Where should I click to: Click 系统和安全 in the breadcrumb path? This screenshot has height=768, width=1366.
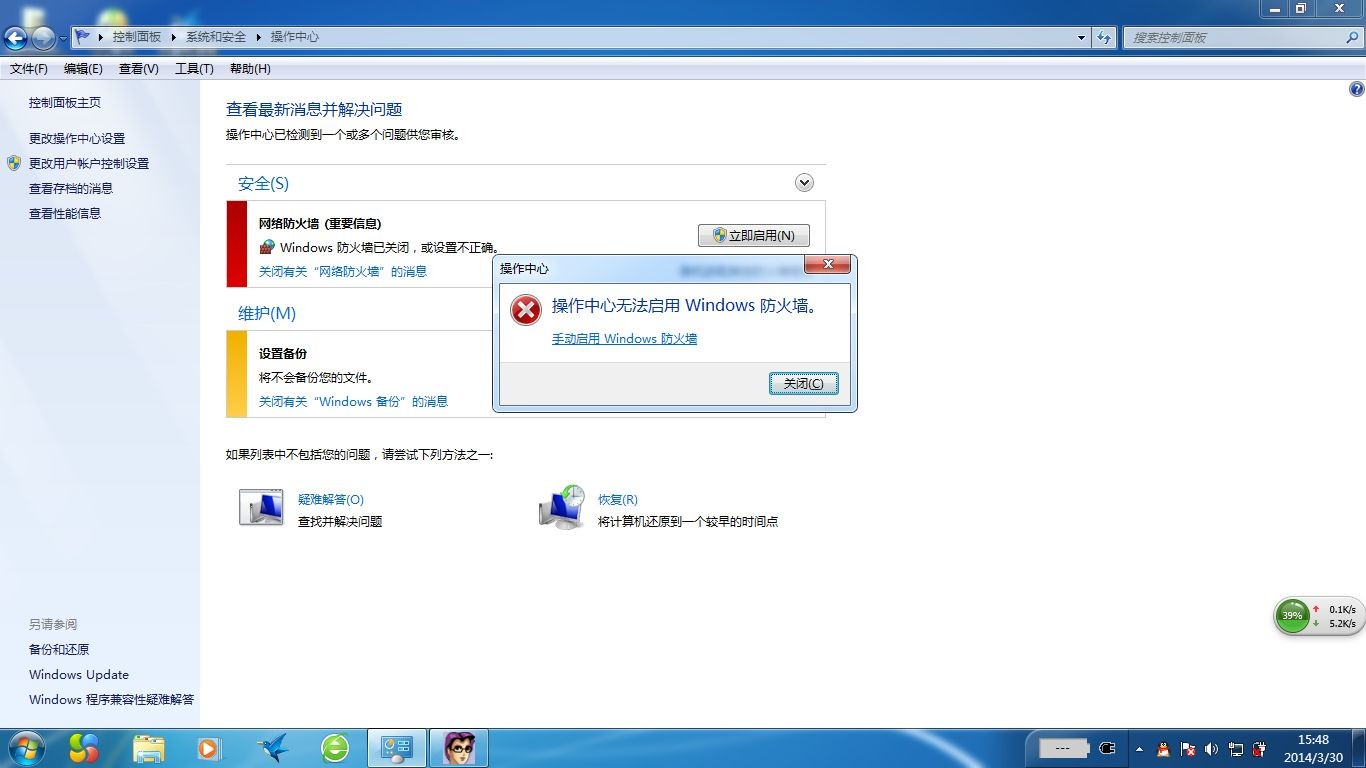[216, 37]
